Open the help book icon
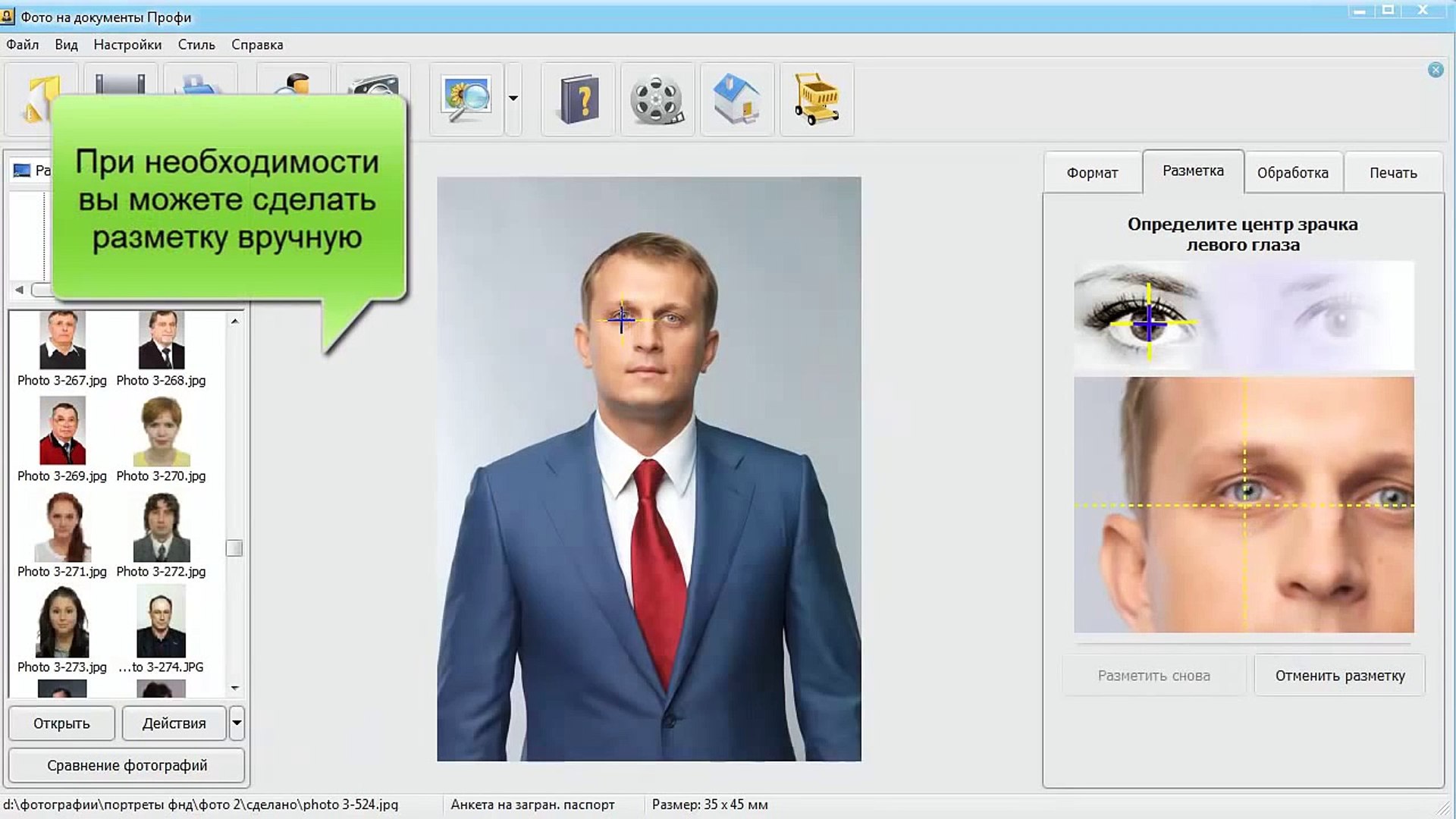 click(578, 99)
